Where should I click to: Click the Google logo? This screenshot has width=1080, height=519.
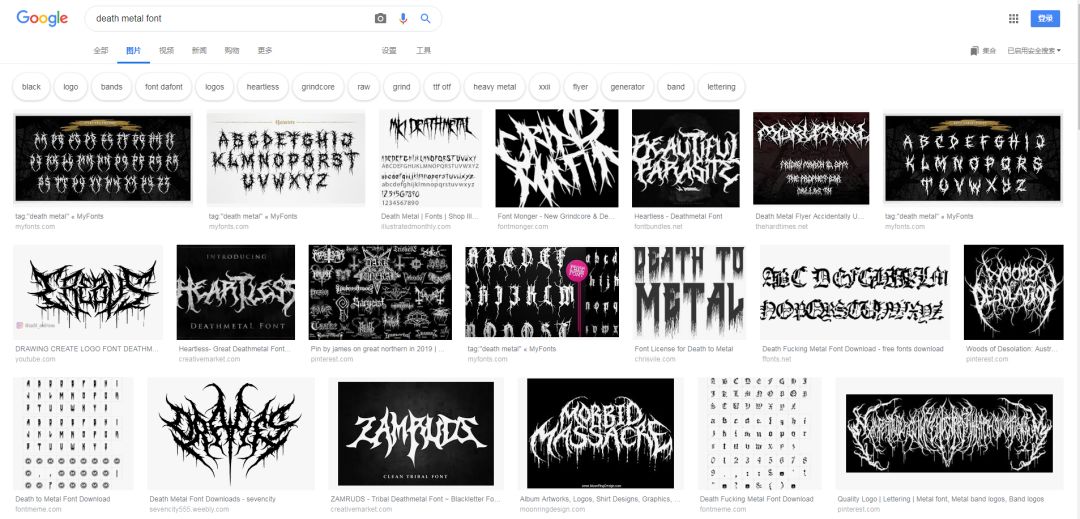click(42, 19)
